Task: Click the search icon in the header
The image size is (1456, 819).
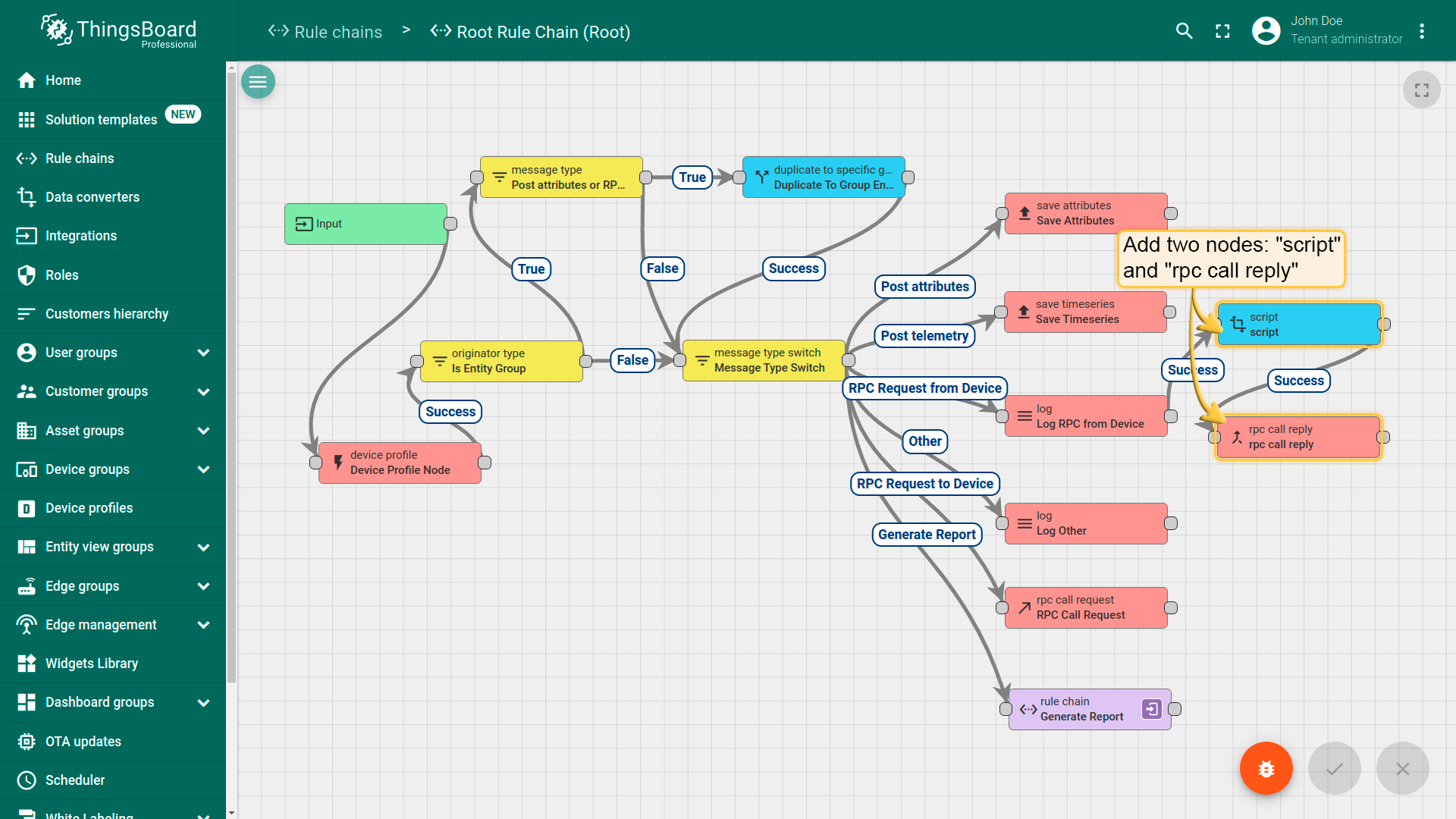Action: pos(1184,31)
